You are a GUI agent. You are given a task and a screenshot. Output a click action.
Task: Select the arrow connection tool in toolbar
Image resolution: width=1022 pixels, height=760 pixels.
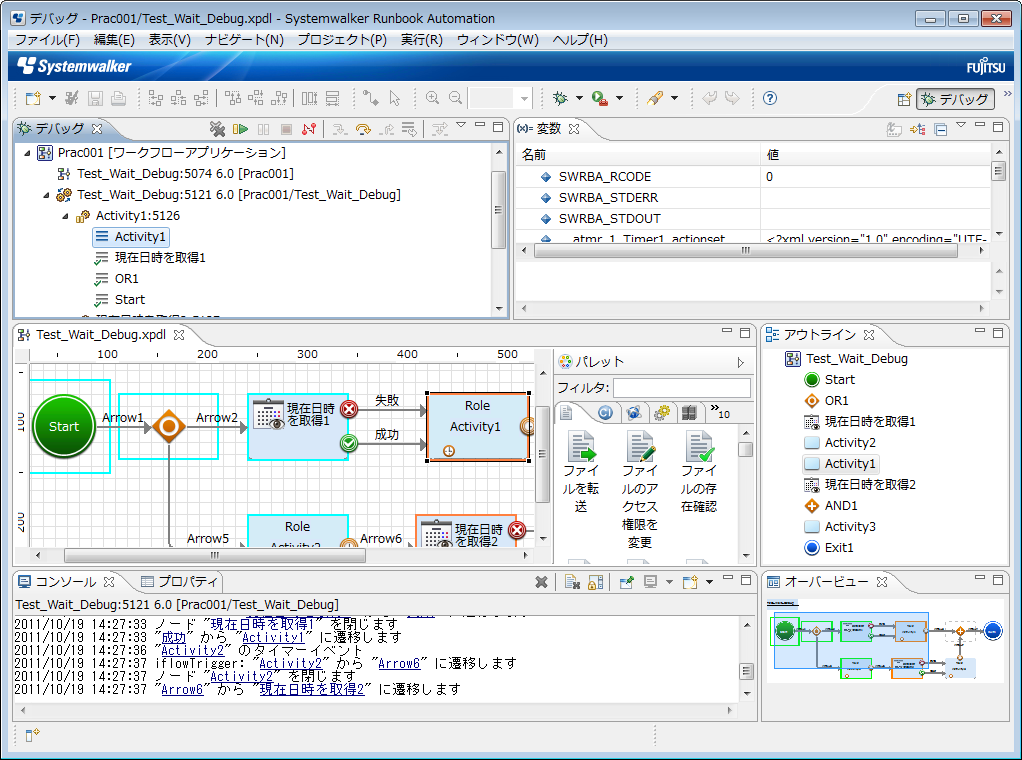tap(371, 98)
